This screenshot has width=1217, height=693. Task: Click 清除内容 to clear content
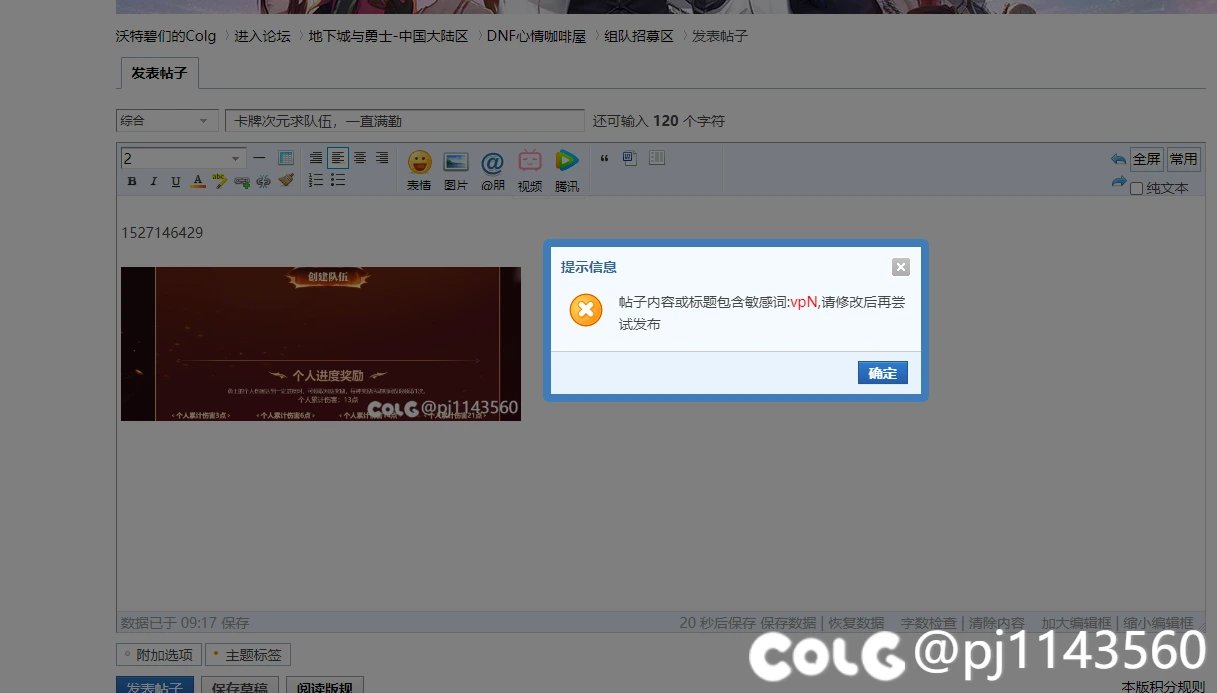[x=997, y=623]
